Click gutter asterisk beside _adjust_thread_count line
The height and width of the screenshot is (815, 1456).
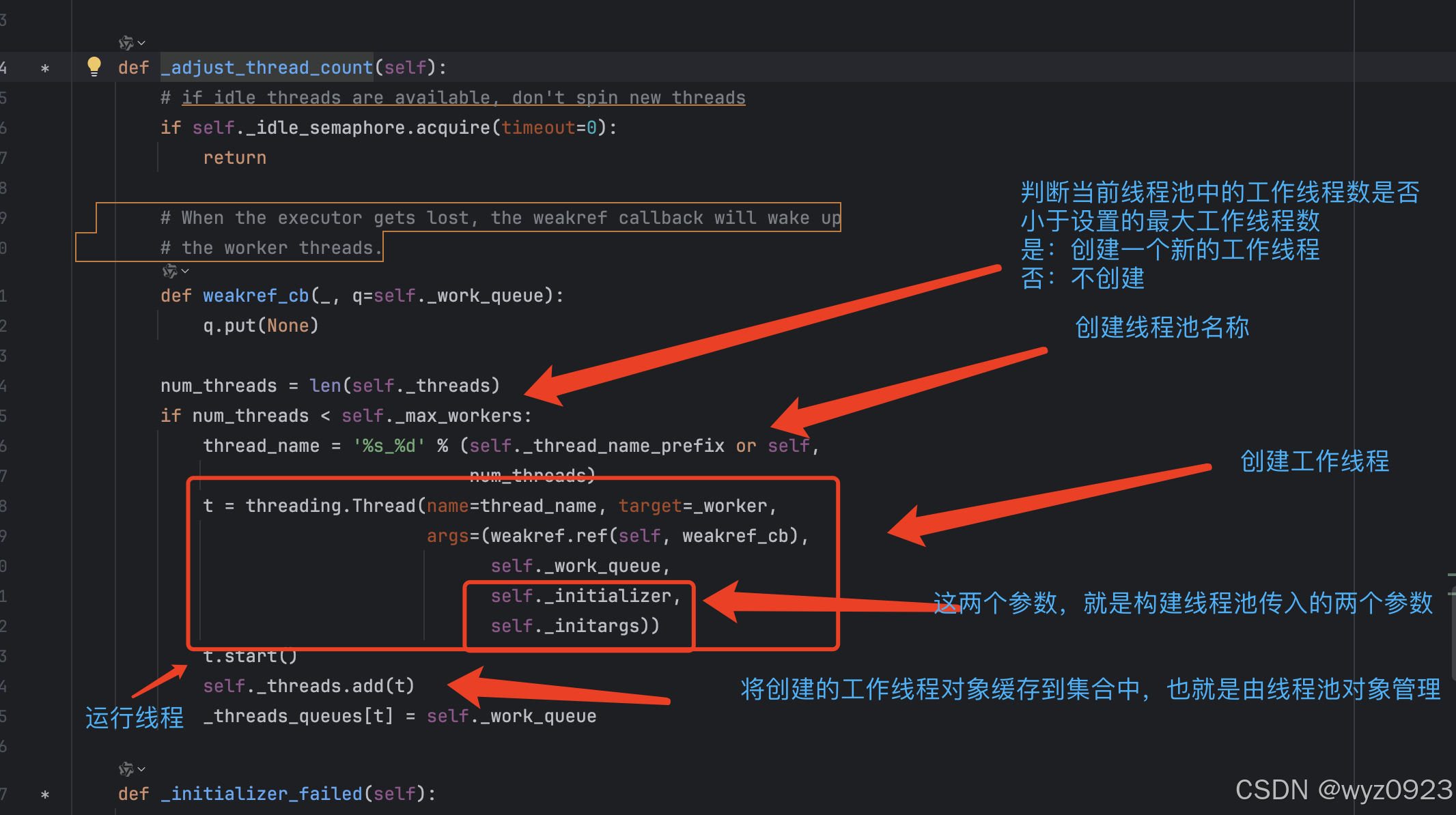pos(45,68)
